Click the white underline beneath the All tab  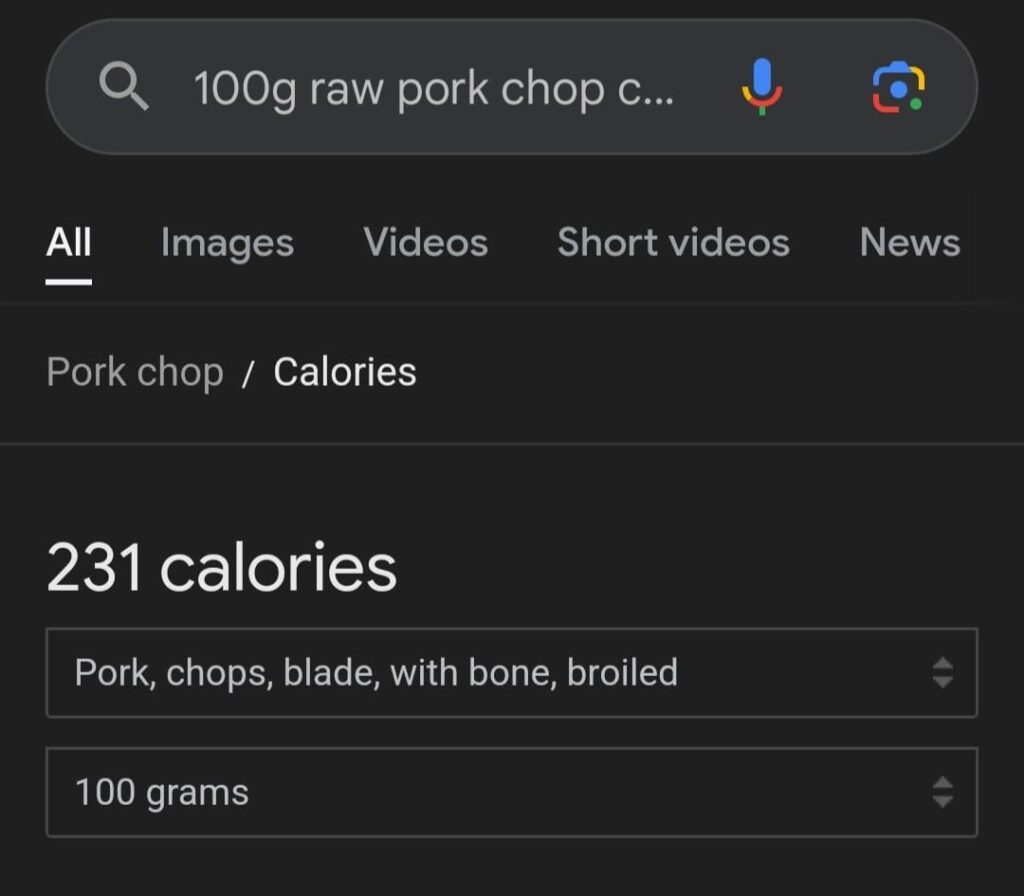(69, 282)
